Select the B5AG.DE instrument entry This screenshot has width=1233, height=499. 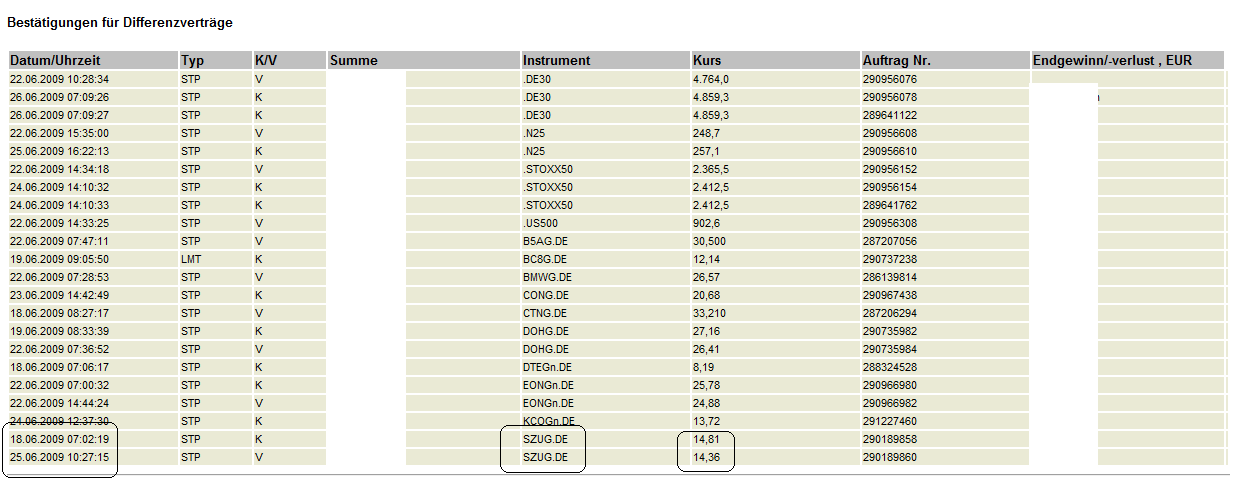click(545, 241)
